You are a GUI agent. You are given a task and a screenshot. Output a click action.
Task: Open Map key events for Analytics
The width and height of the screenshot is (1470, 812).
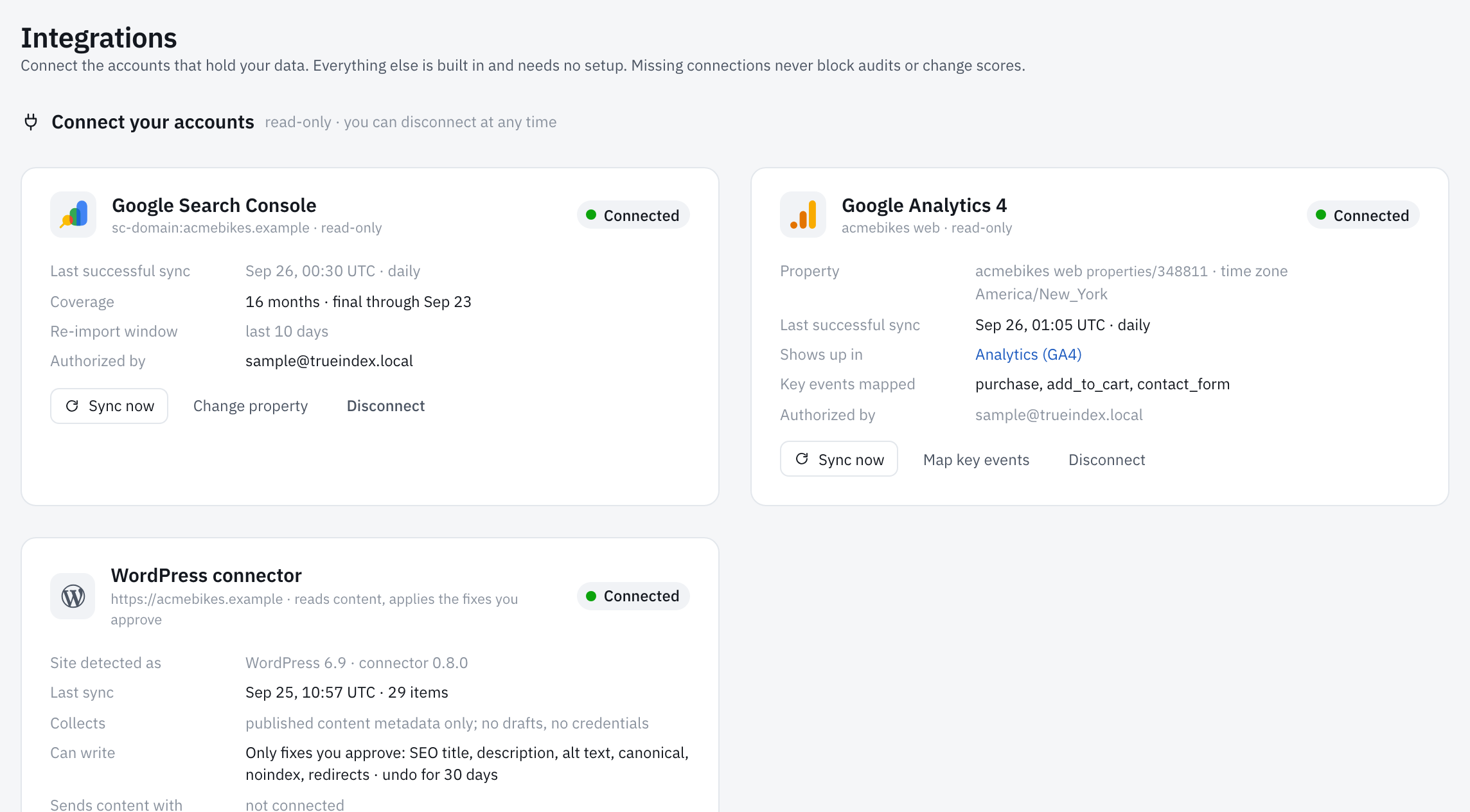976,460
